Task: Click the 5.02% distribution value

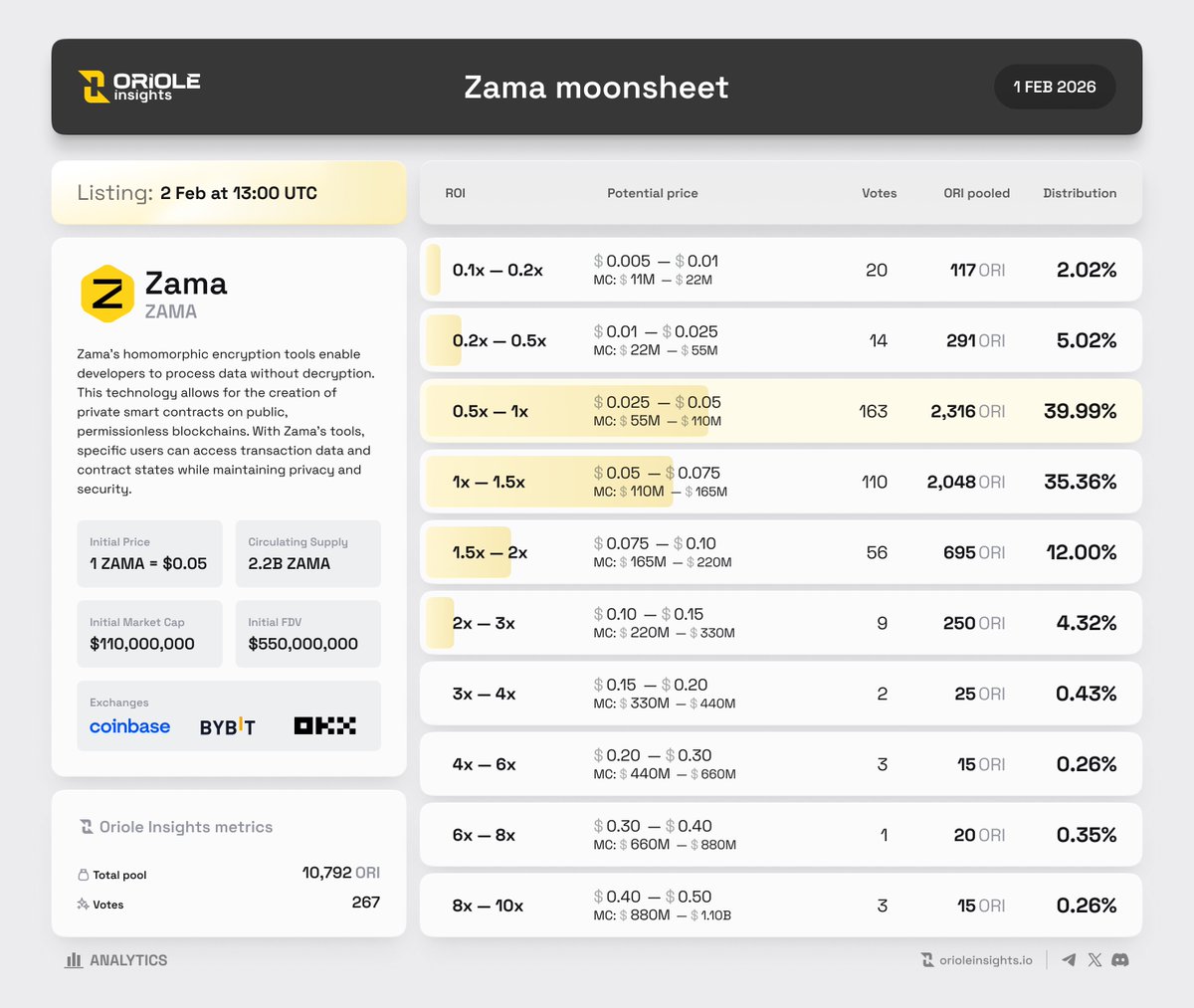Action: pyautogui.click(x=1087, y=340)
